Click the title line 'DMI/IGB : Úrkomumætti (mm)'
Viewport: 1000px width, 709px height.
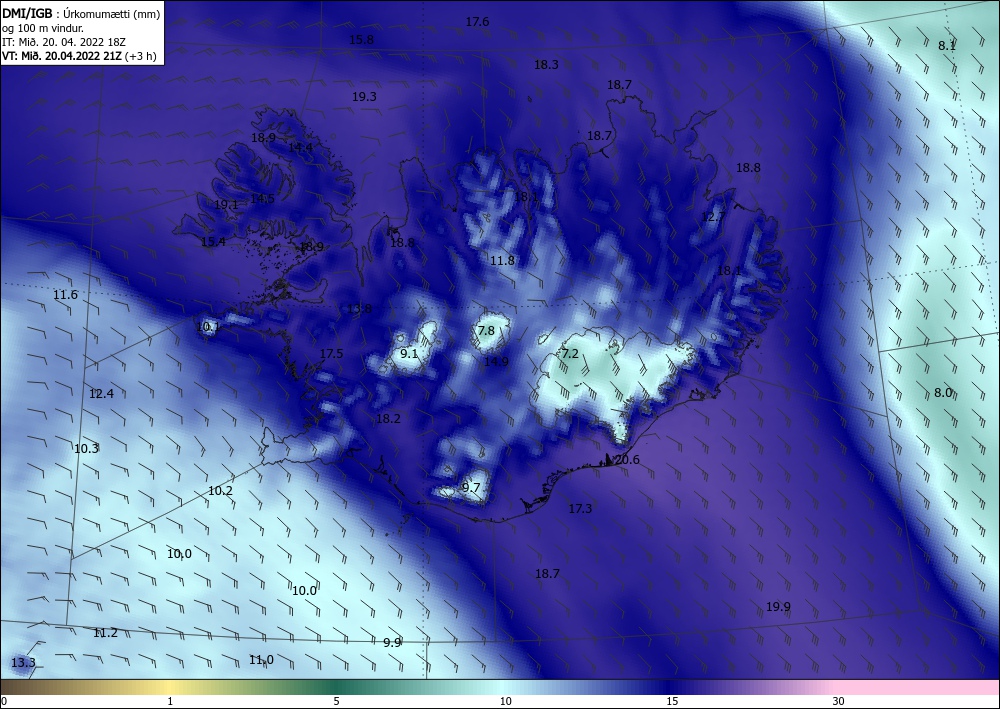click(x=81, y=13)
